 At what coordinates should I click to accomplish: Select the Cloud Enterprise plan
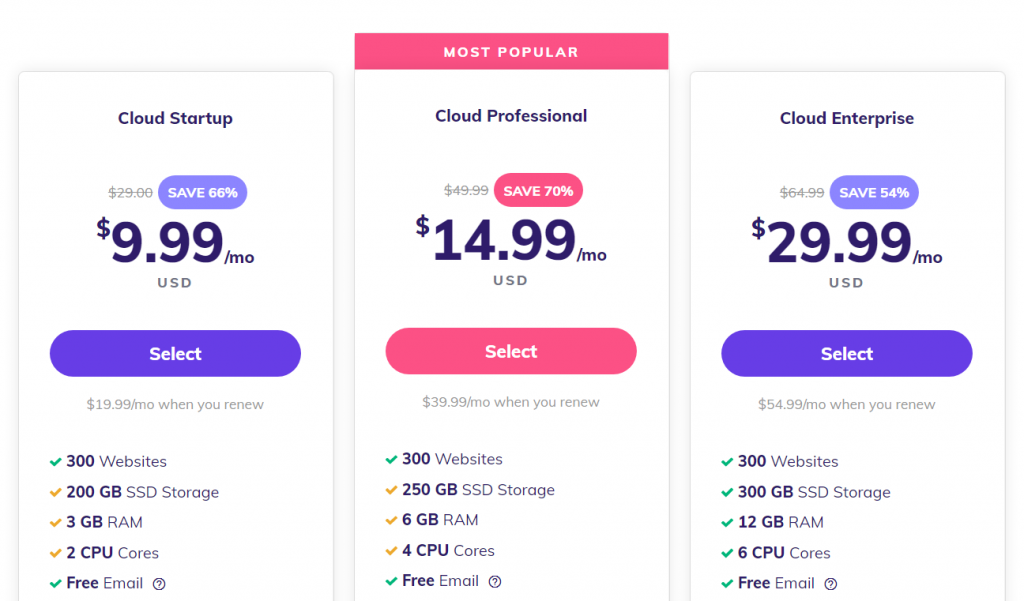(x=846, y=353)
